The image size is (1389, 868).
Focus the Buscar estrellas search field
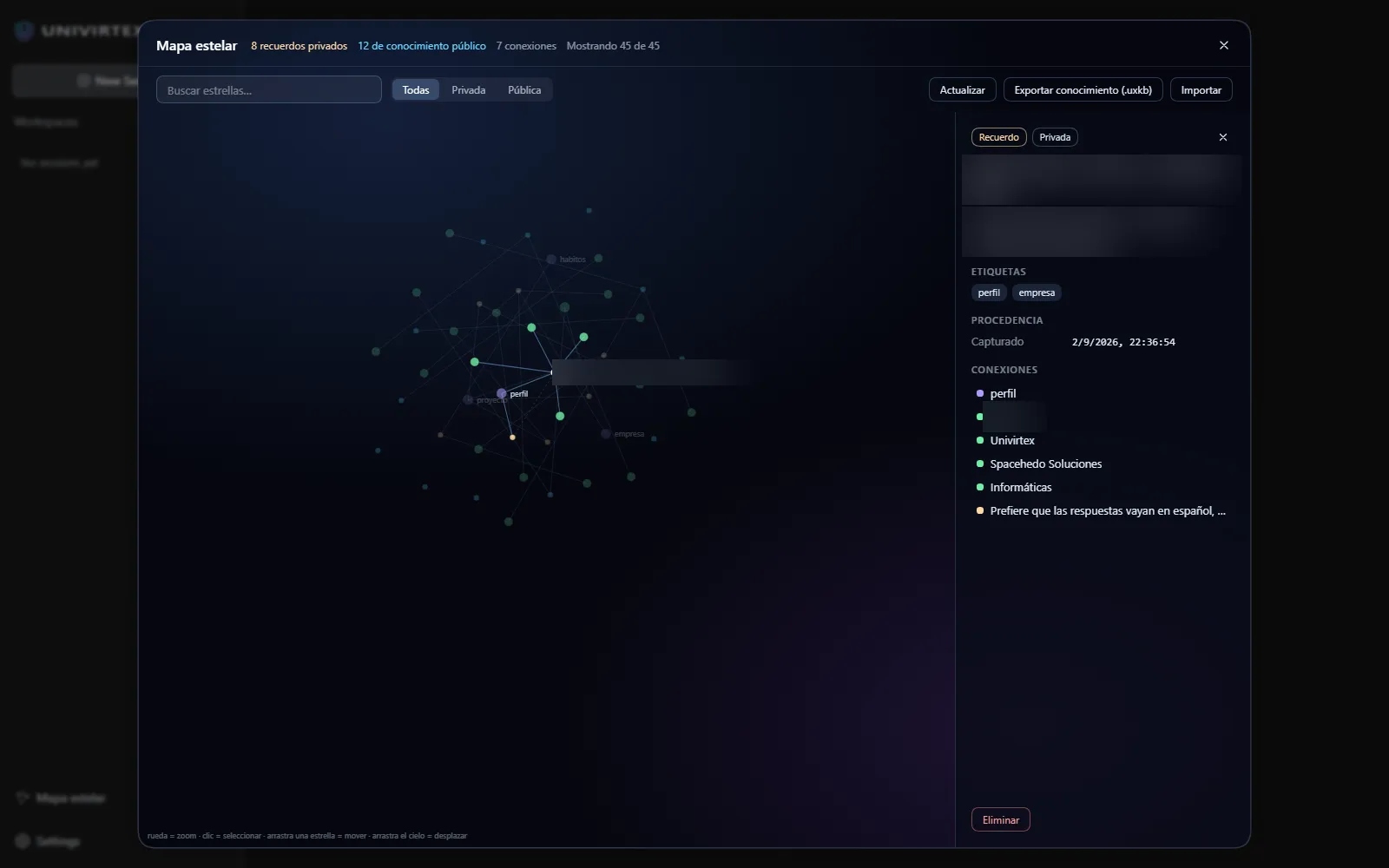click(x=269, y=89)
